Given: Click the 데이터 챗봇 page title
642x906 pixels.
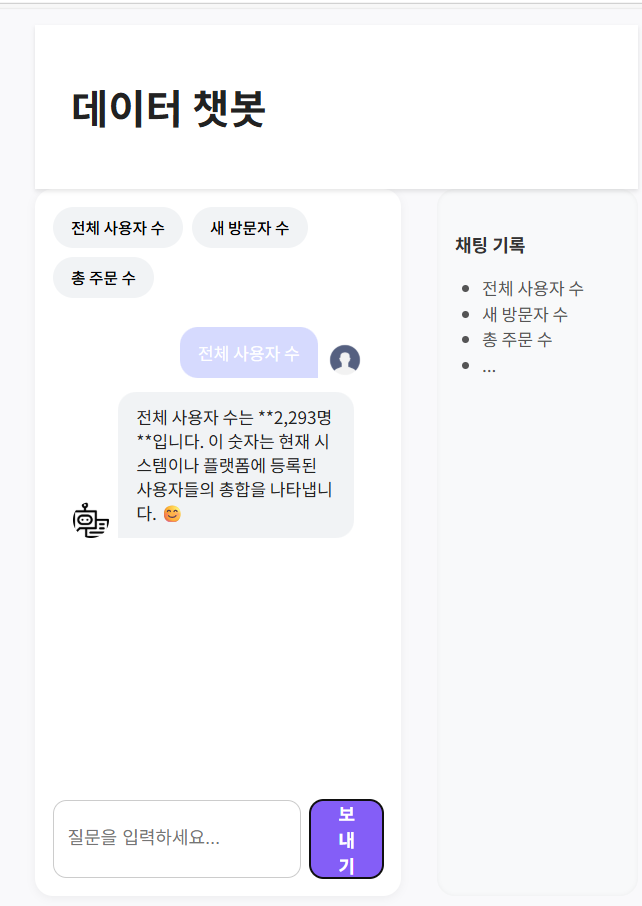Looking at the screenshot, I should (x=168, y=109).
